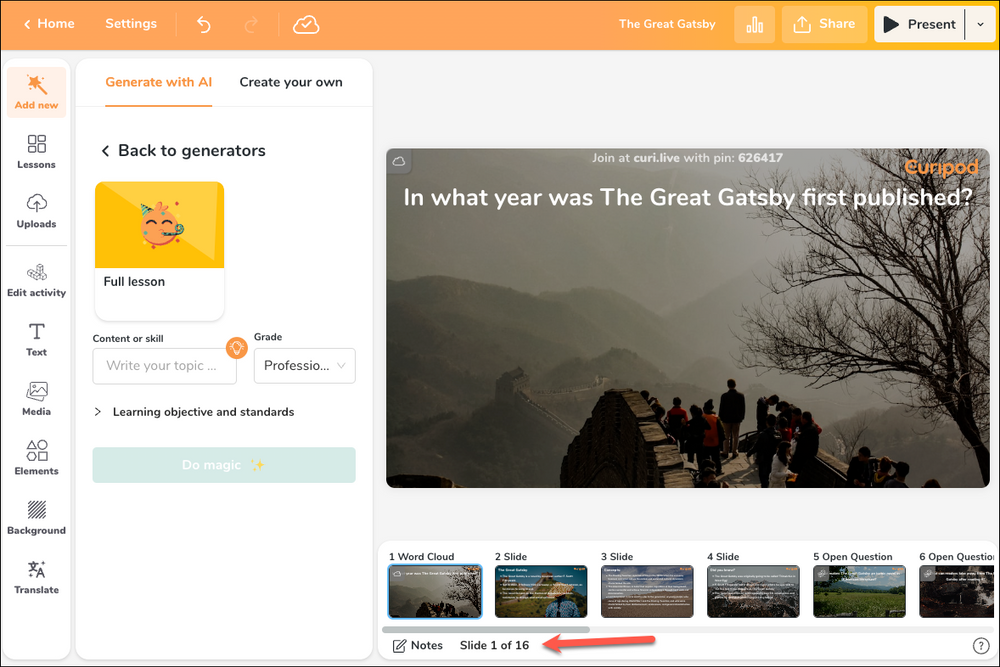Click the undo arrow in the top bar
The height and width of the screenshot is (667, 1000).
pyautogui.click(x=203, y=24)
